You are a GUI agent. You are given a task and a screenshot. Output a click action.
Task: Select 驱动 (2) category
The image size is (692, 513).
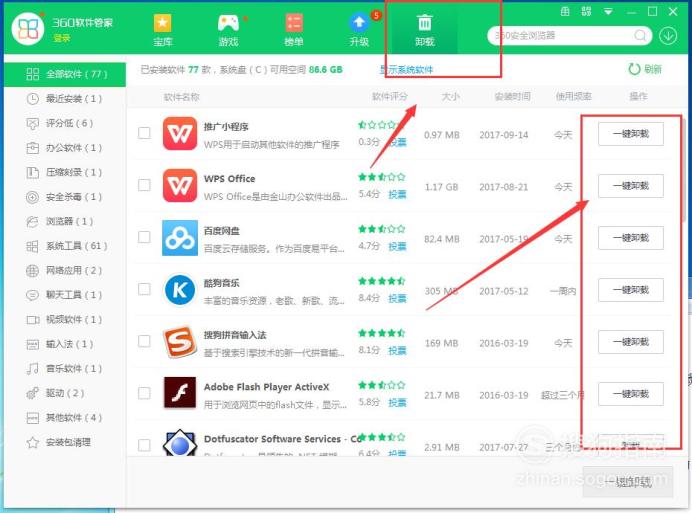65,393
